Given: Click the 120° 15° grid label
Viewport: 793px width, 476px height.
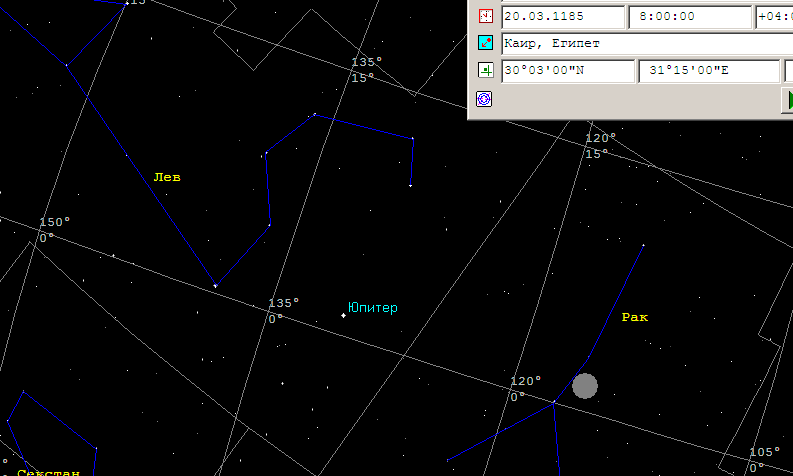Looking at the screenshot, I should click(x=601, y=146).
